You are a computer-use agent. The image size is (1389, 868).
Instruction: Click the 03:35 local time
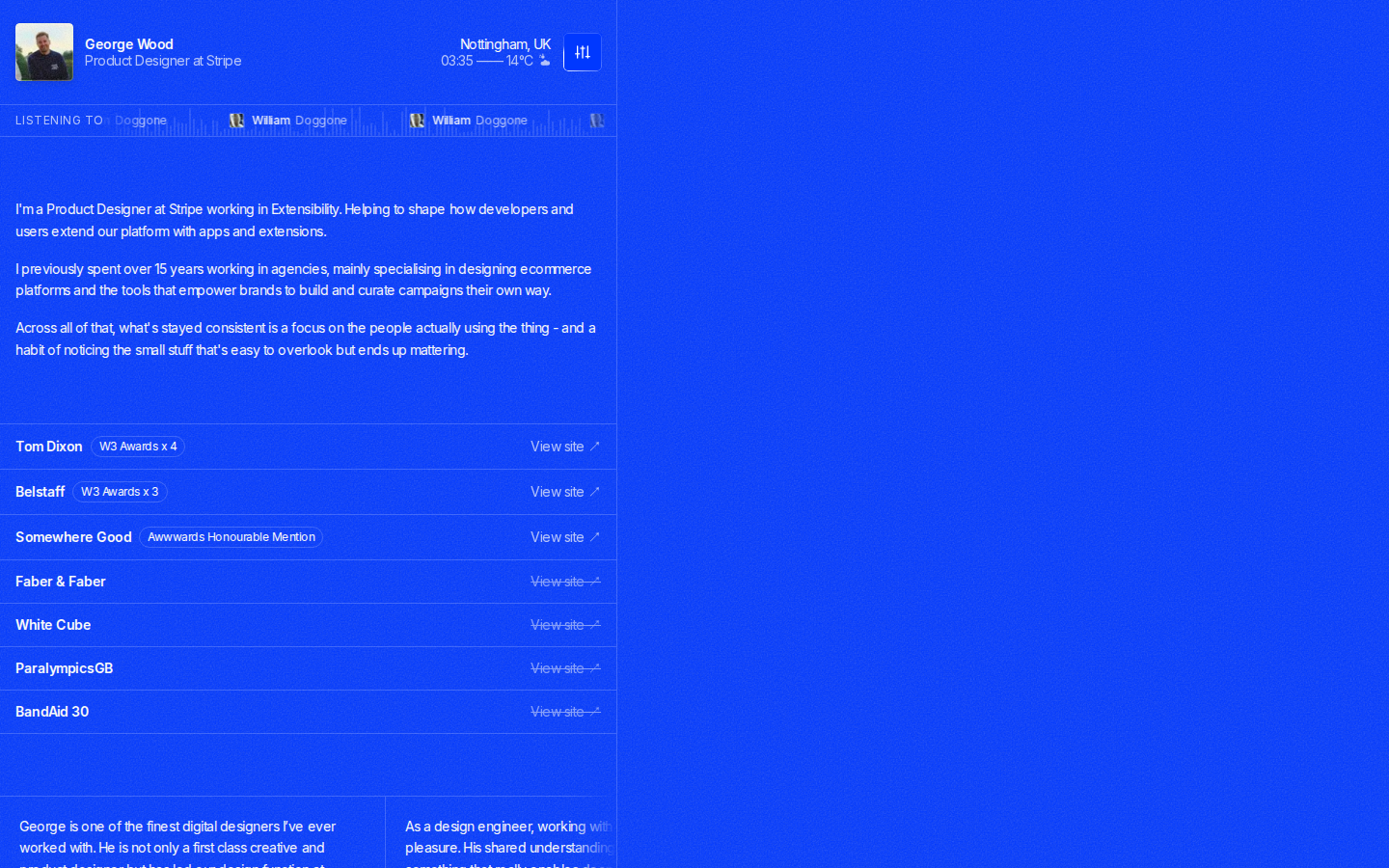coord(457,61)
